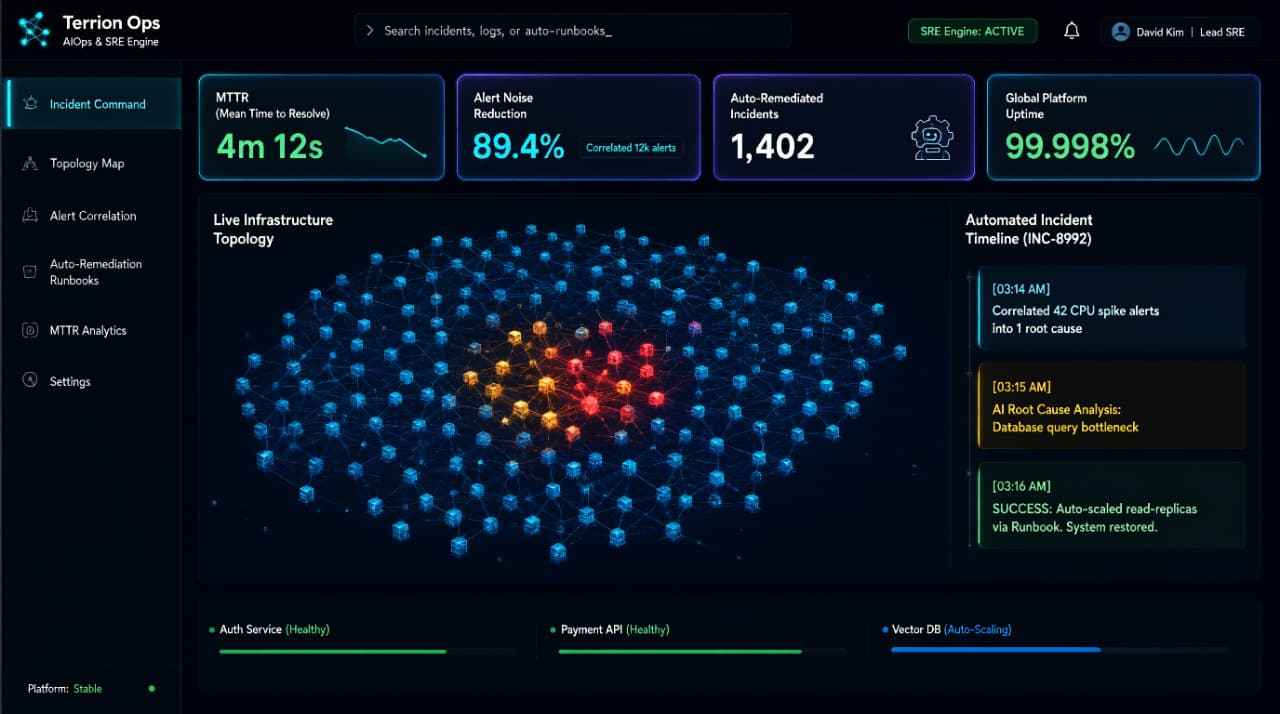Select the 03:16 AM SUCCESS timeline entry
1280x714 pixels.
pos(1112,505)
